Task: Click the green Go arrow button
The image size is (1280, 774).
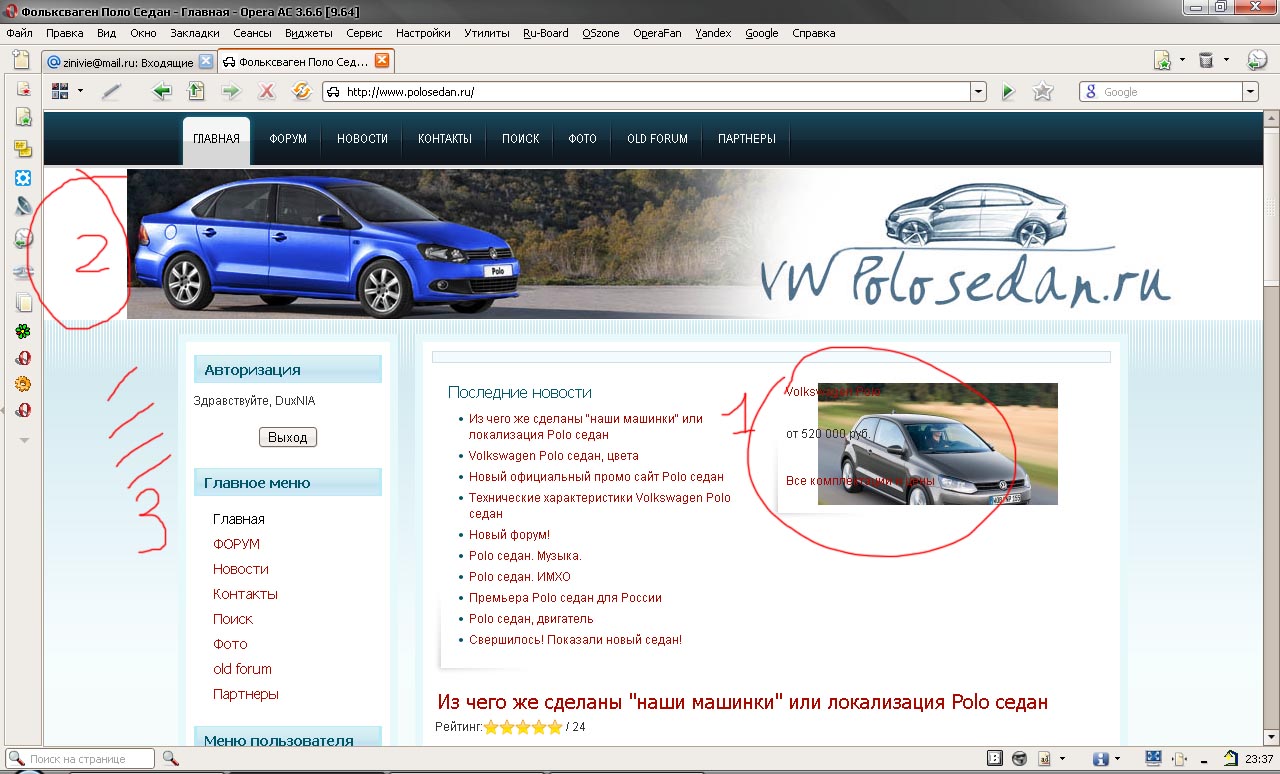Action: 1008,92
